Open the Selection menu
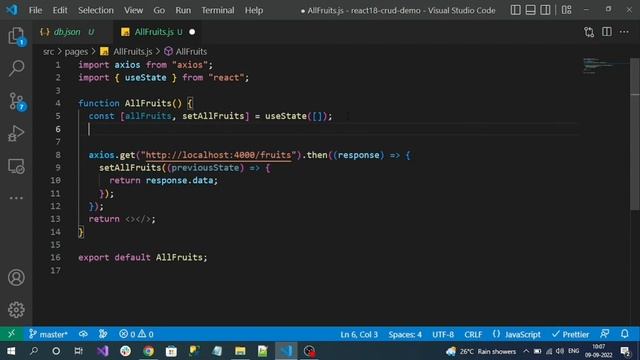 96,10
